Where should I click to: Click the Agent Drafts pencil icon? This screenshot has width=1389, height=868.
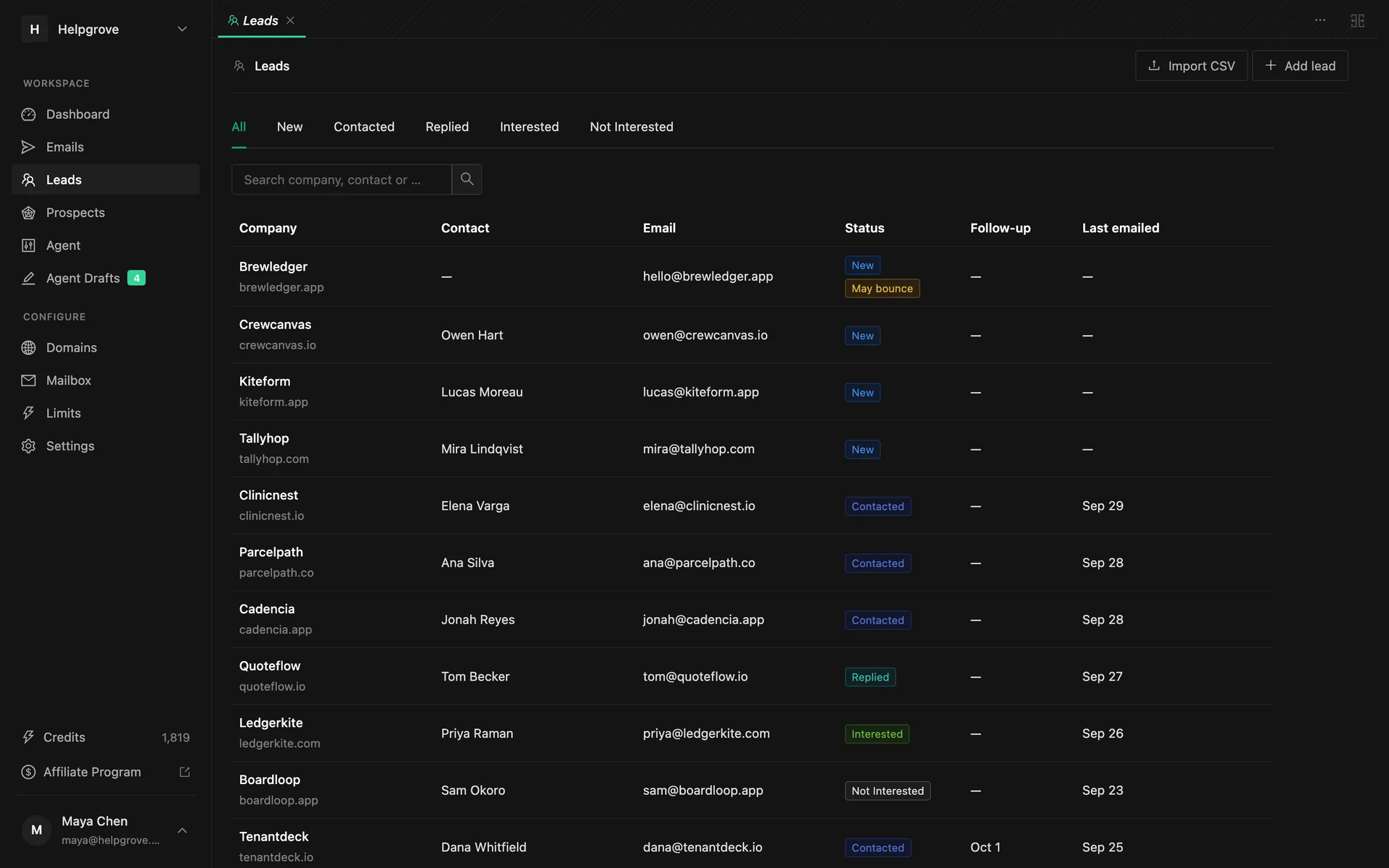[28, 278]
